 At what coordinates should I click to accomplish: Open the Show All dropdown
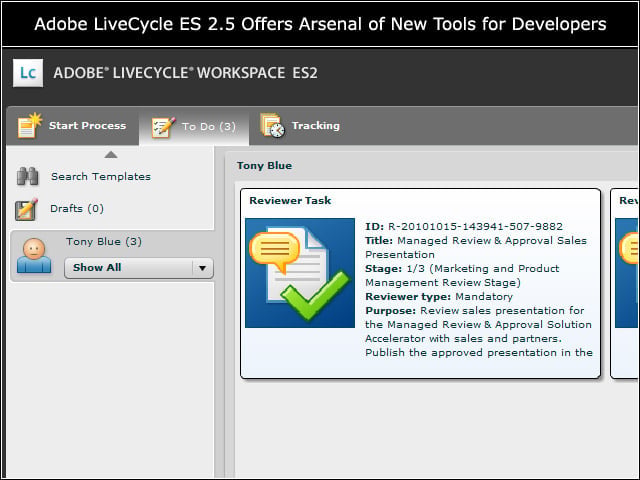pyautogui.click(x=139, y=268)
